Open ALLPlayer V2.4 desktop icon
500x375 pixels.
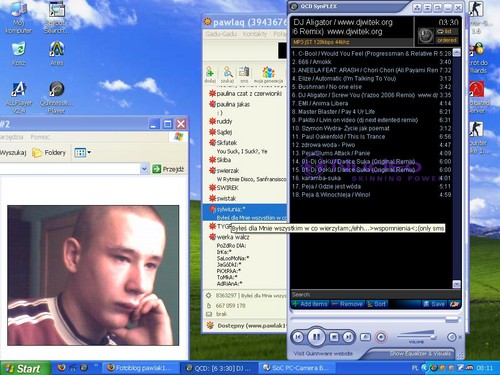[19, 97]
